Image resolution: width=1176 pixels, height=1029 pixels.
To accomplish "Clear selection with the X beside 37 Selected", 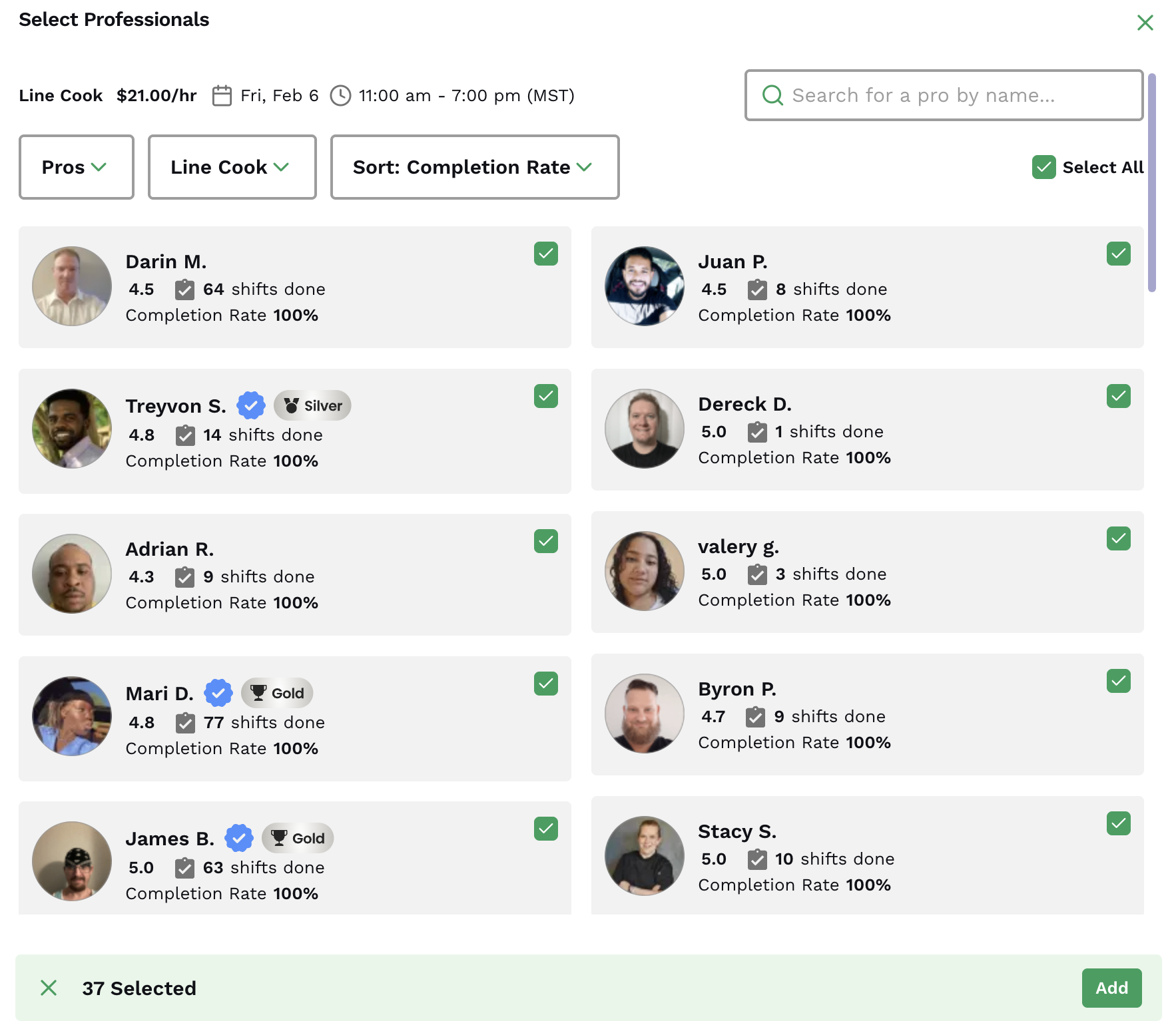I will pos(49,988).
